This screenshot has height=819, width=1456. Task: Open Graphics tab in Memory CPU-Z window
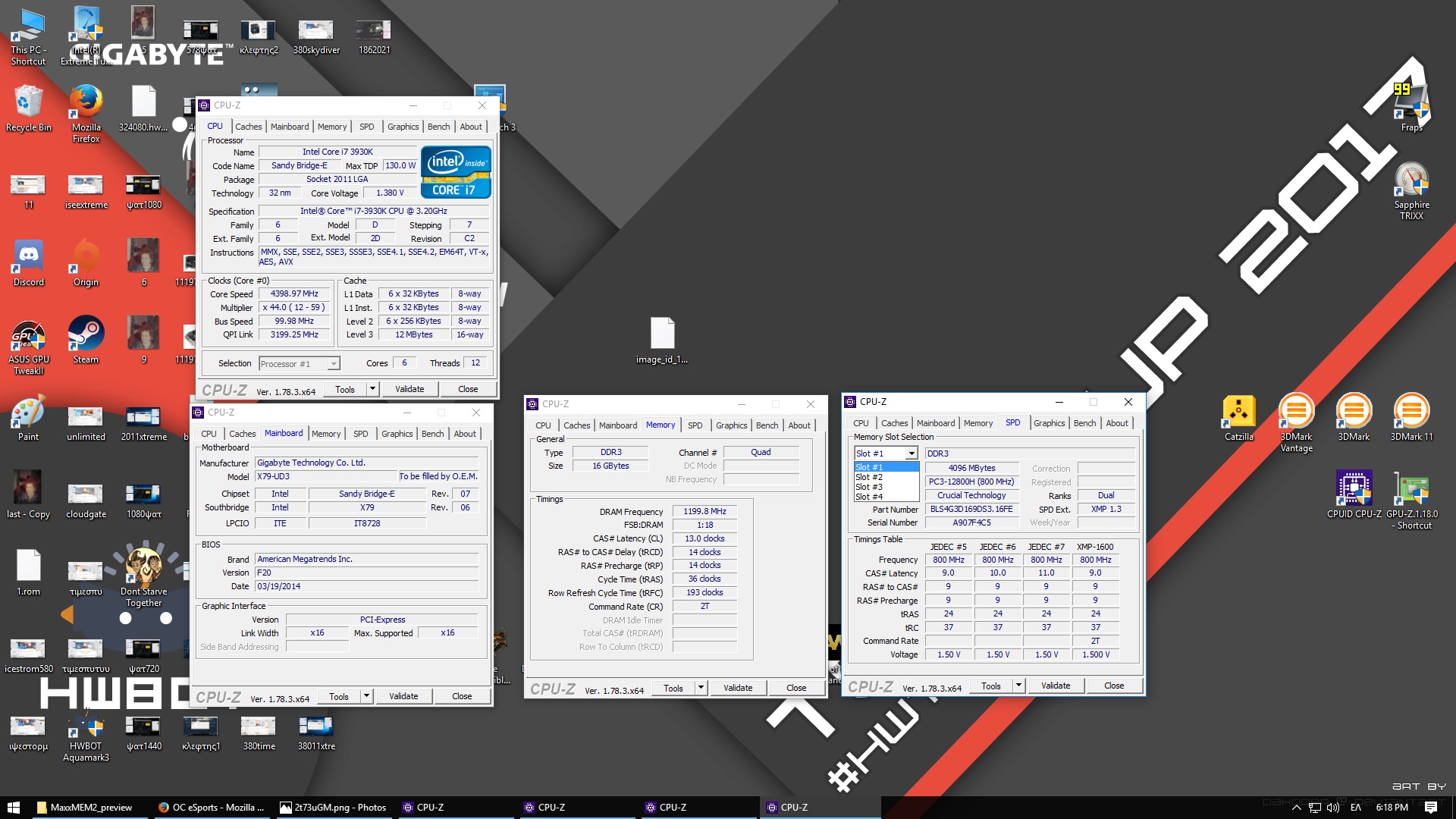731,425
